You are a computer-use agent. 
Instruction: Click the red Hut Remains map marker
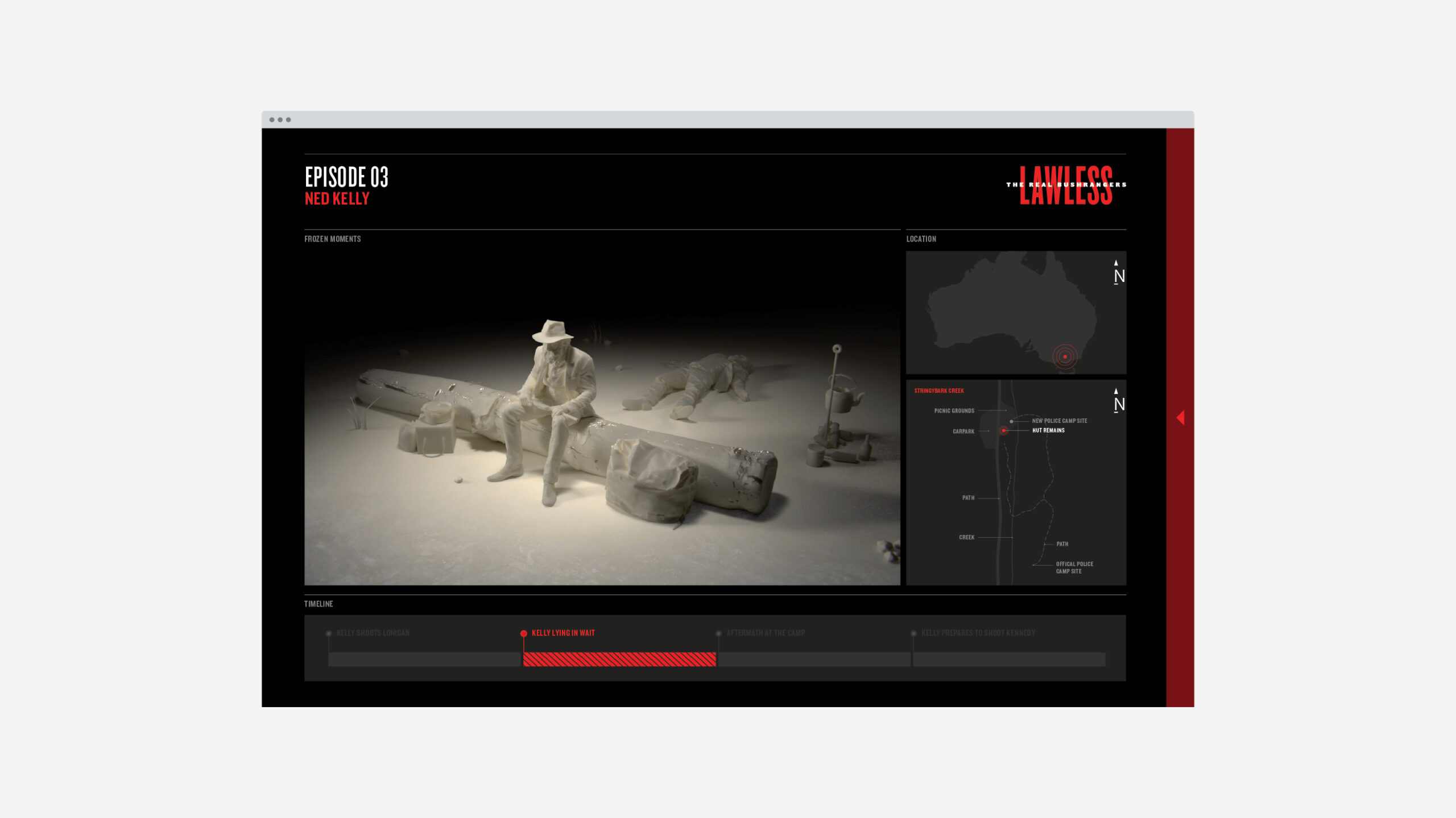pyautogui.click(x=1004, y=431)
